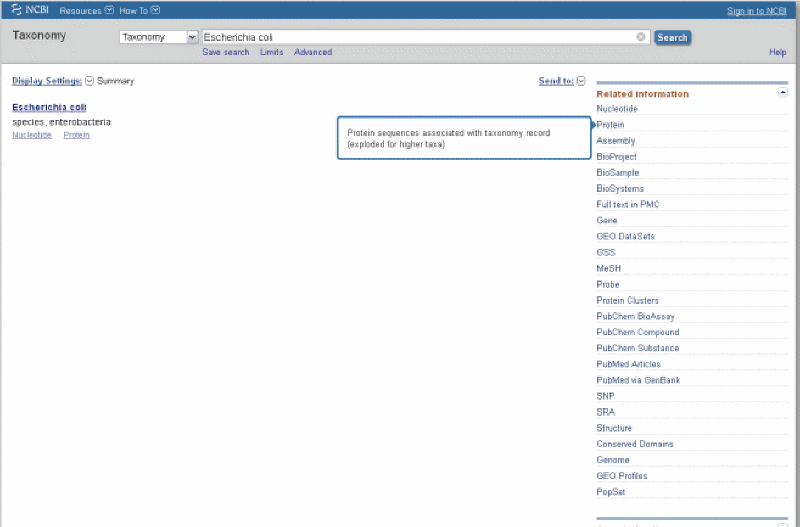Click the Save search link
Viewport: 800px width, 527px height.
click(x=226, y=52)
